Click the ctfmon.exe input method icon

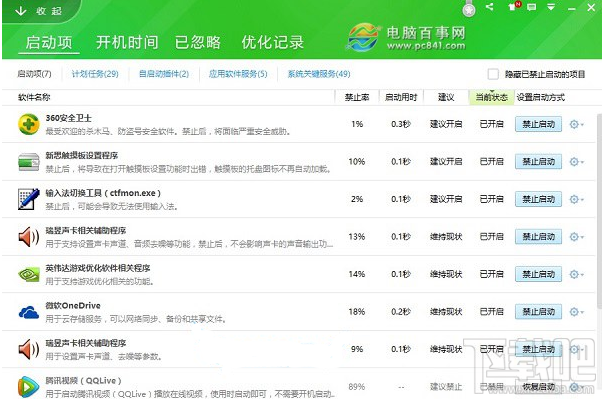pos(29,199)
